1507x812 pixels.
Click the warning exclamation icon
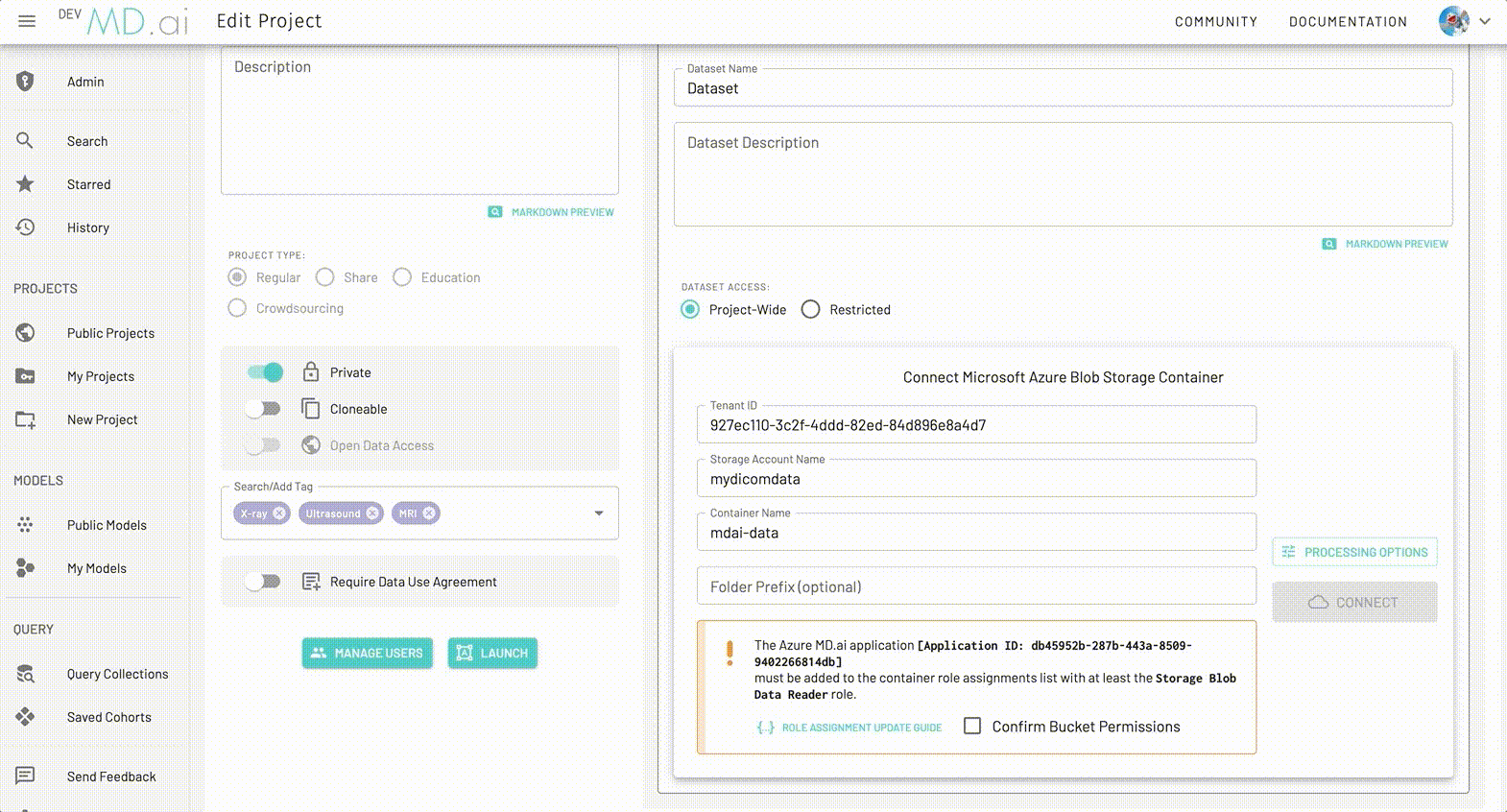(730, 654)
